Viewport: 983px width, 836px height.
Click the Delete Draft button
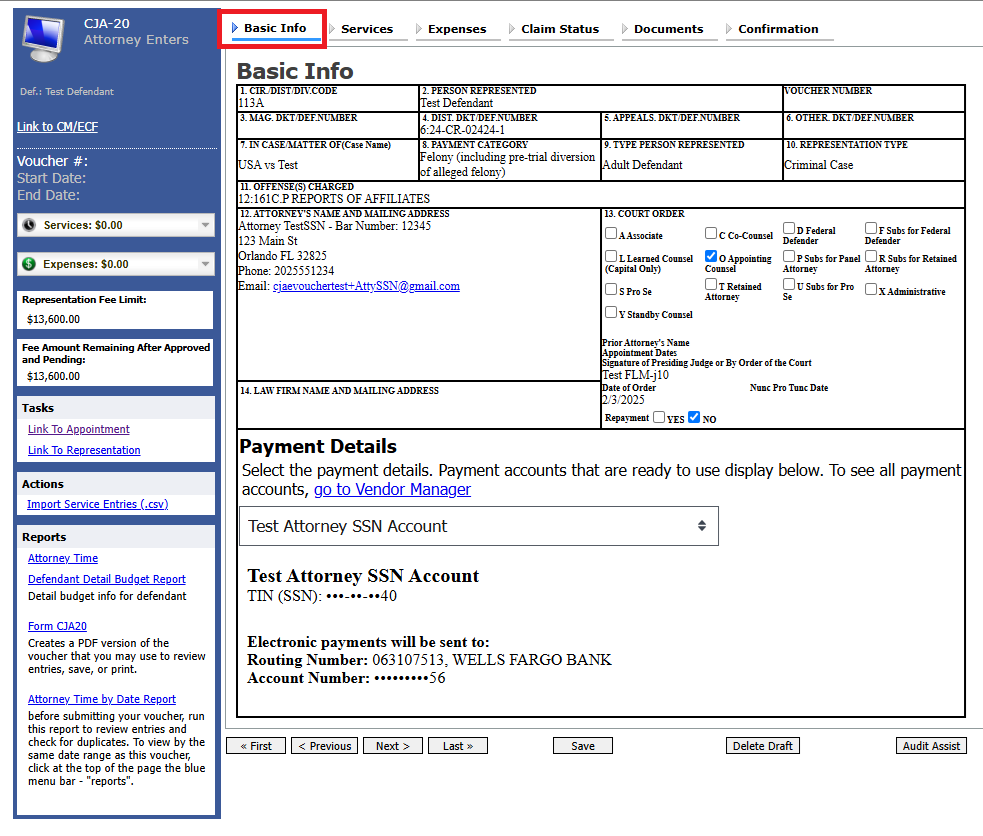tap(762, 746)
